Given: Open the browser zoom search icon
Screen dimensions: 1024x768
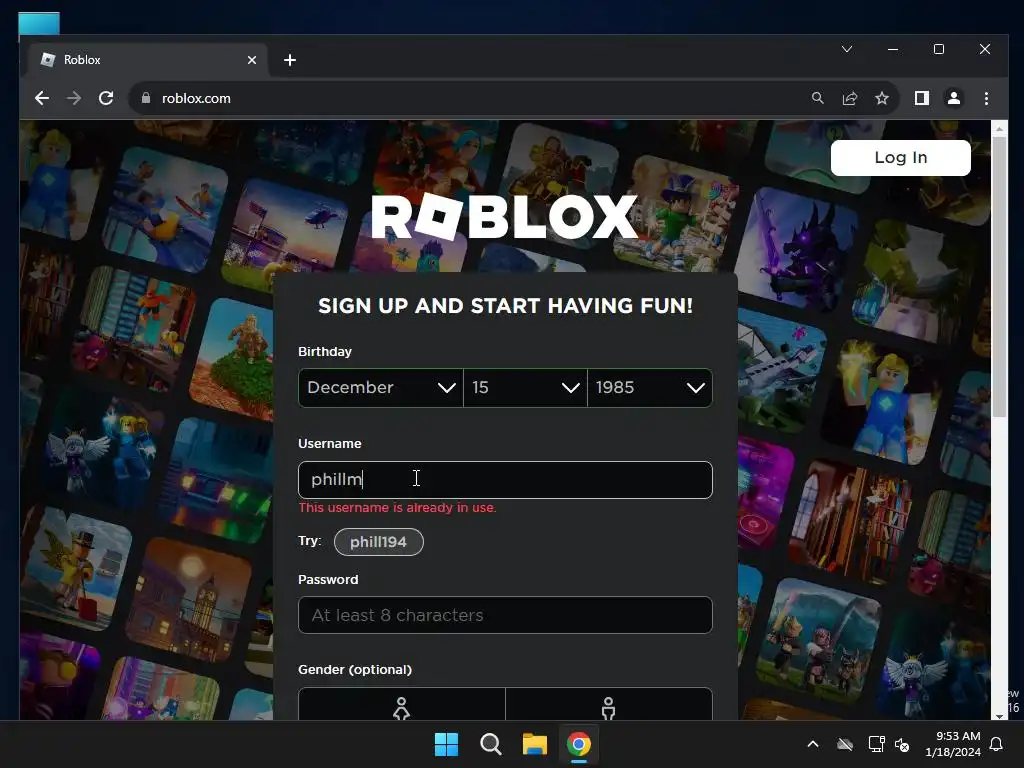Looking at the screenshot, I should coord(817,99).
